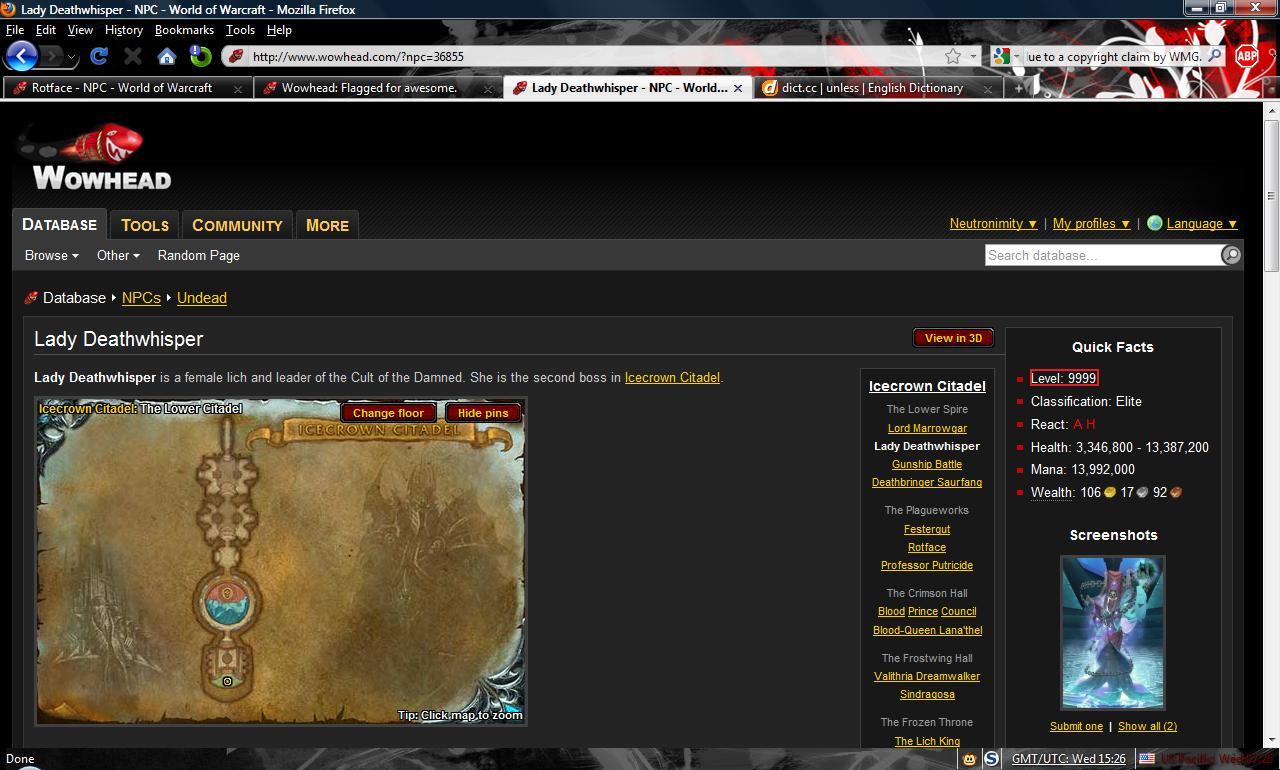Open the Icecrown Citadel link in description
The image size is (1280, 770).
[x=672, y=378]
